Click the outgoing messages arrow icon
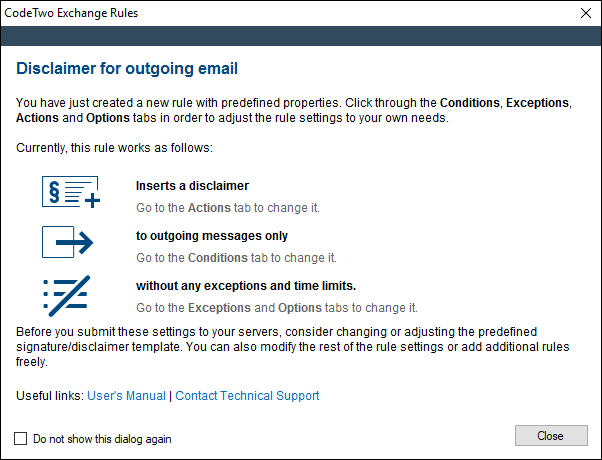Viewport: 602px width, 460px height. 68,242
